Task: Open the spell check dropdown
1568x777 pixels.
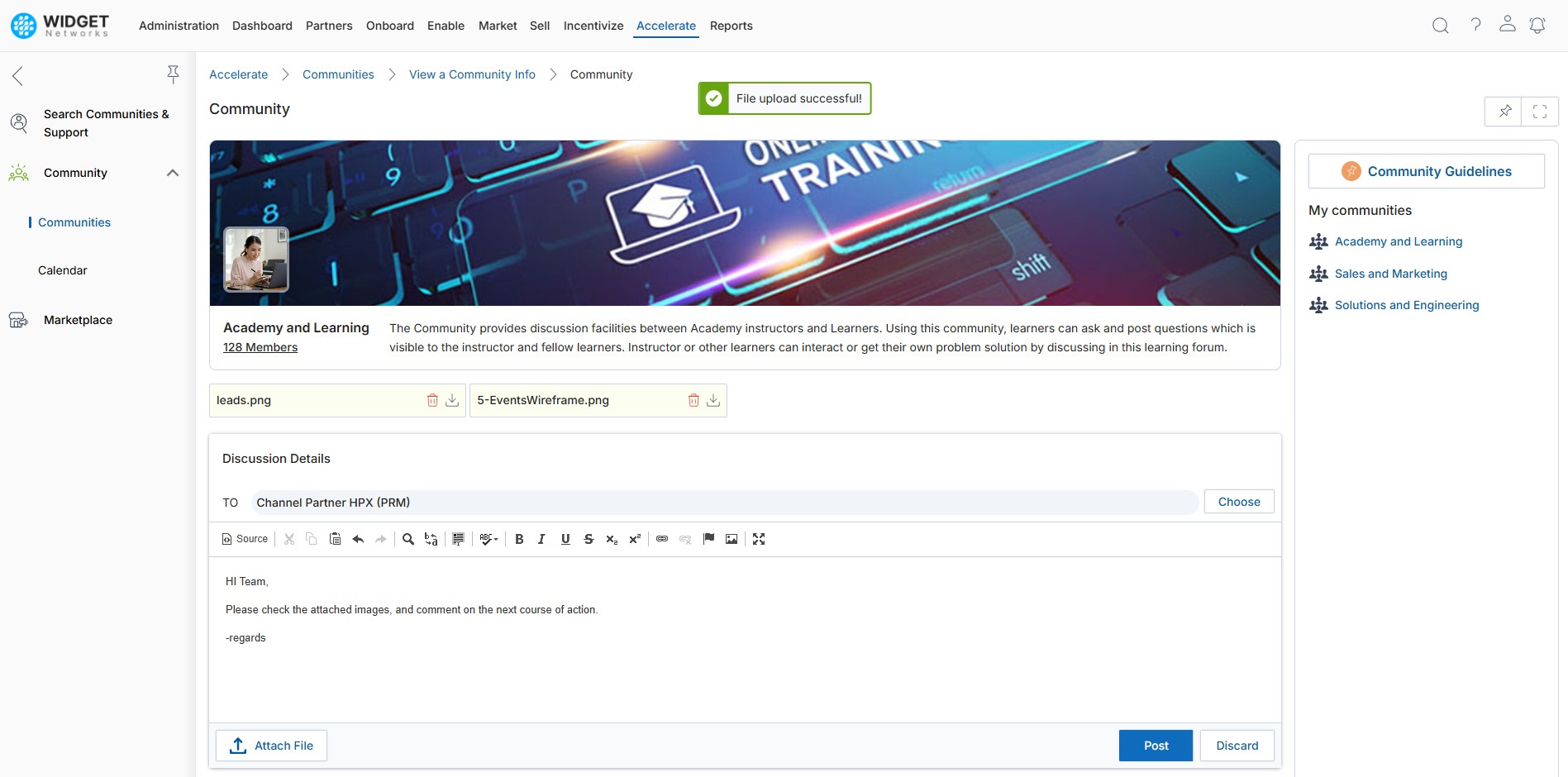Action: click(489, 539)
